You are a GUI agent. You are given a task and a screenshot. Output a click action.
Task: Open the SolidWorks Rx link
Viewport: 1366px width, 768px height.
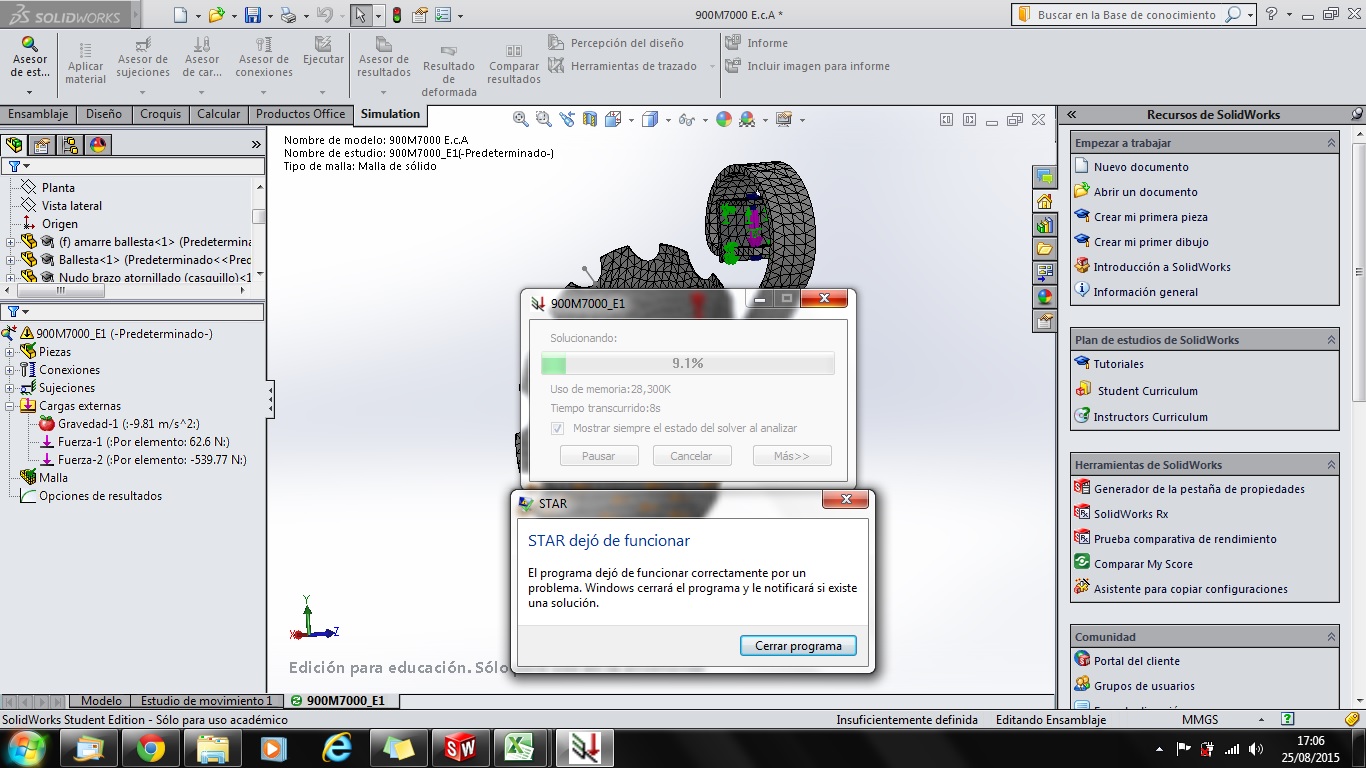click(1131, 514)
